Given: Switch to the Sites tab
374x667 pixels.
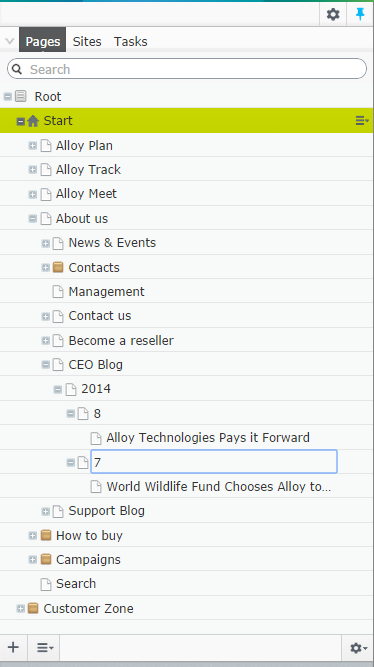Looking at the screenshot, I should coord(87,41).
